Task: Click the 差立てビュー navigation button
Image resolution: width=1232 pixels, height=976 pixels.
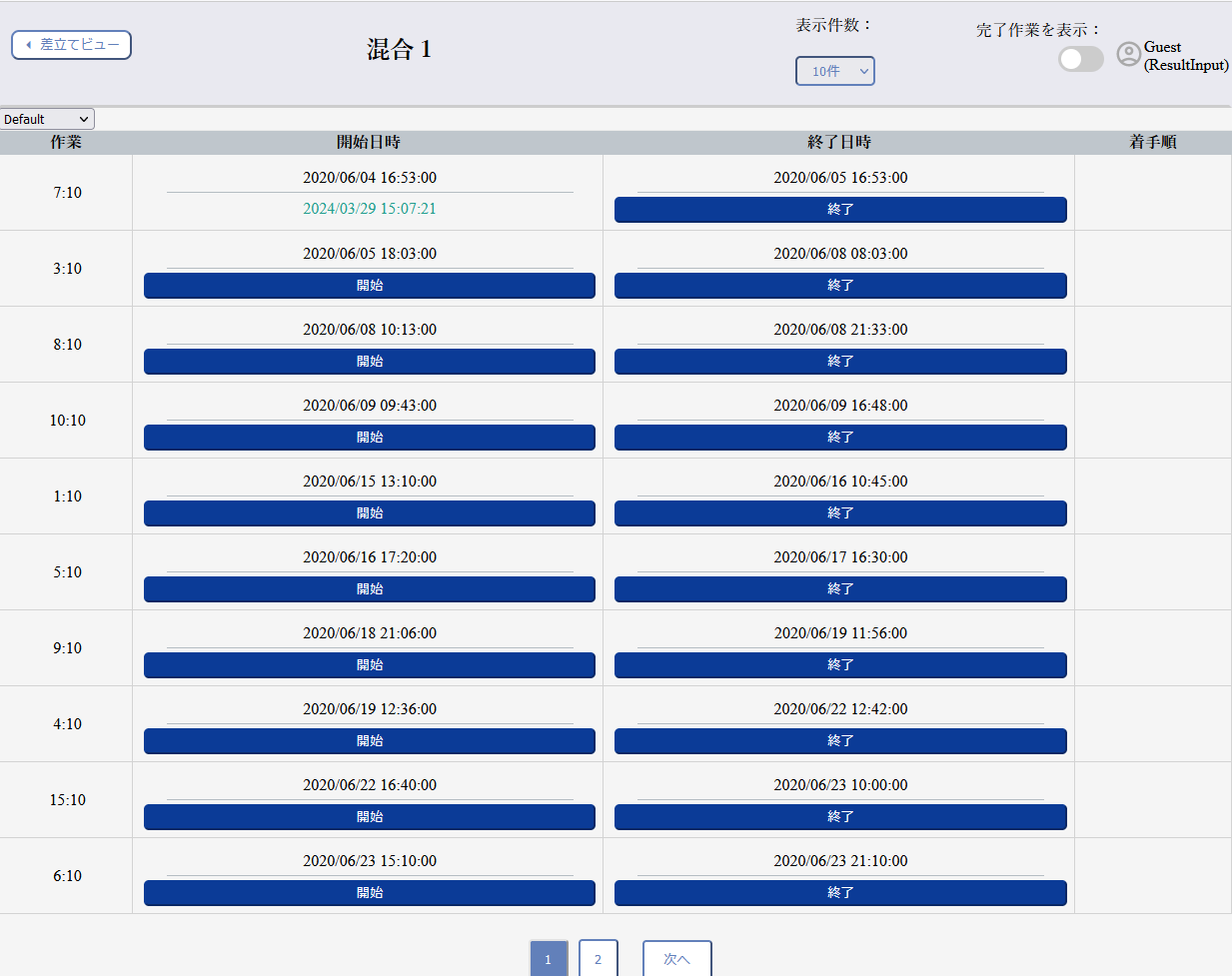Action: coord(71,44)
